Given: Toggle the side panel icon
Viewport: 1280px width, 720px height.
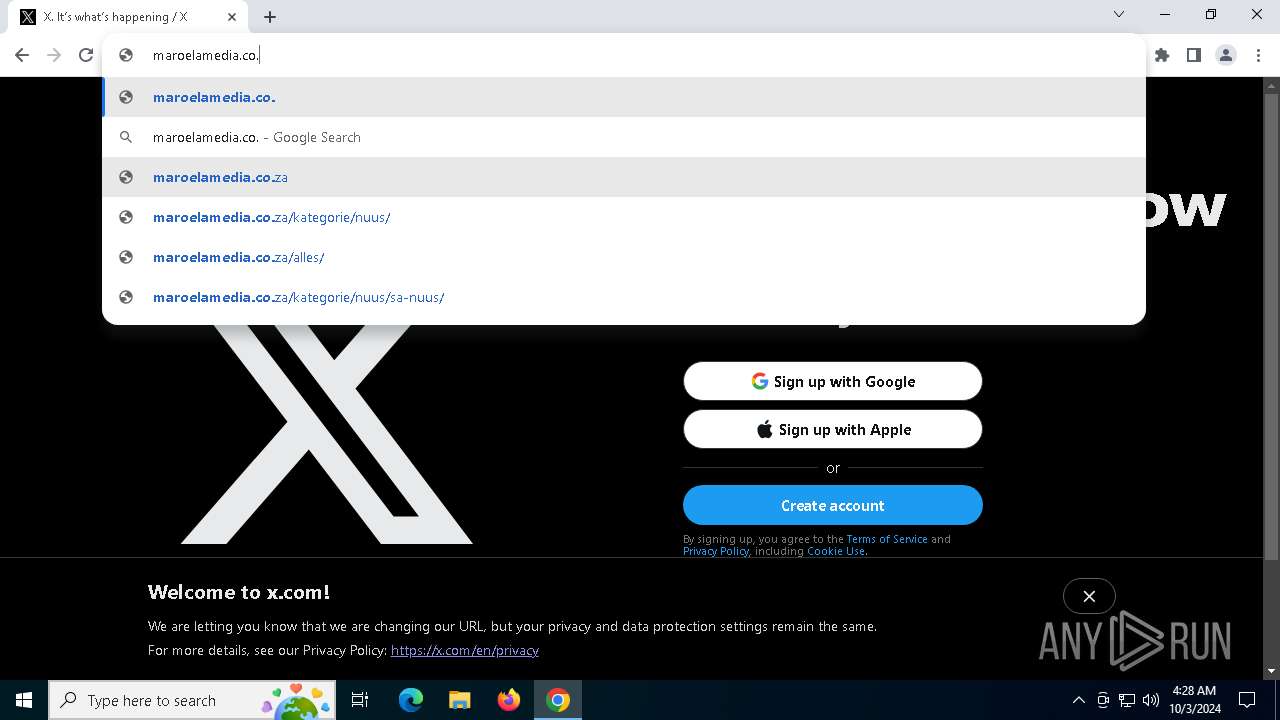Looking at the screenshot, I should click(x=1194, y=55).
